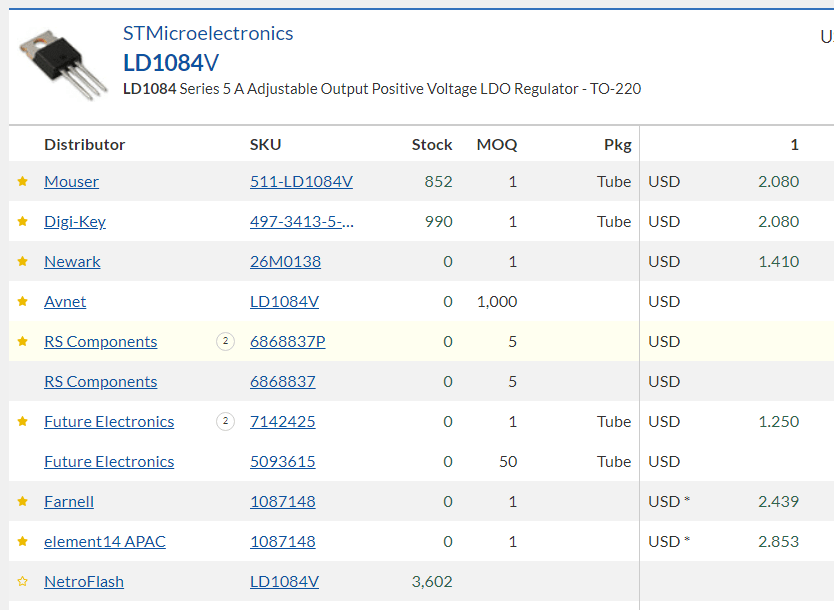This screenshot has height=610, width=834.
Task: Open NetroFlash SKU LD1084V
Action: click(285, 582)
